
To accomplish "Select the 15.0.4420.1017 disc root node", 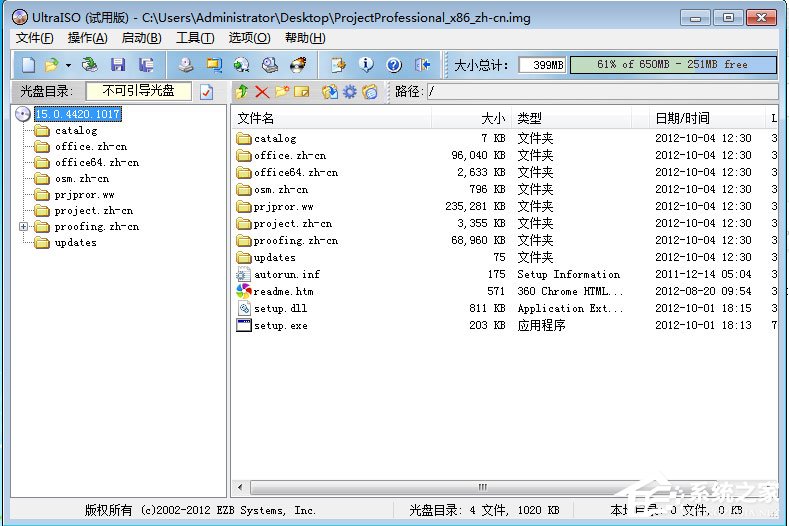I will coord(77,114).
